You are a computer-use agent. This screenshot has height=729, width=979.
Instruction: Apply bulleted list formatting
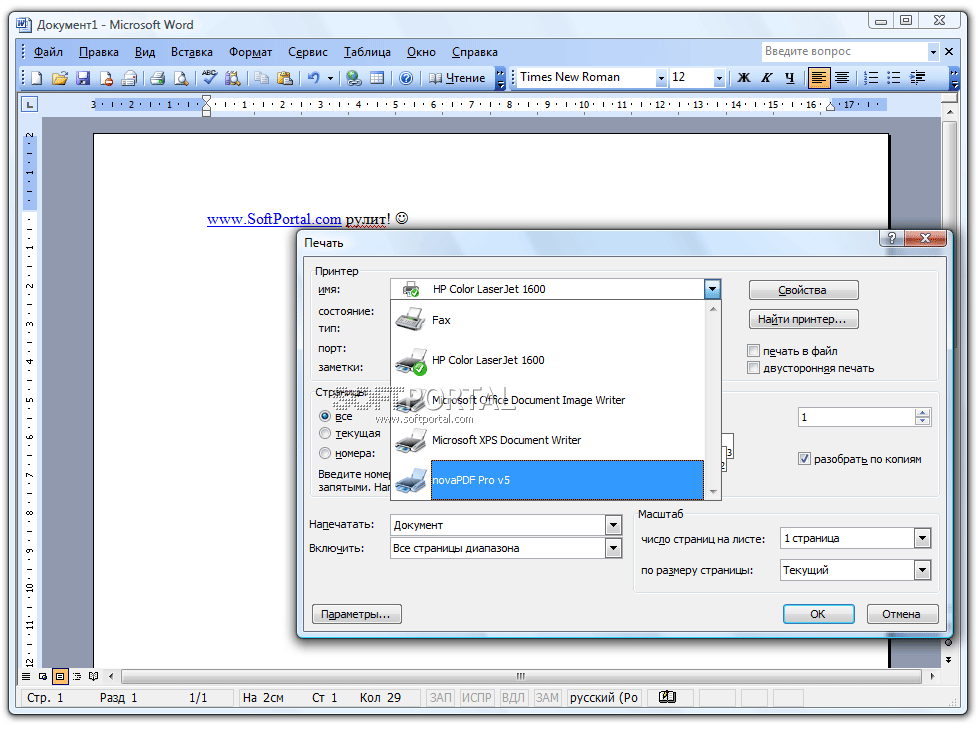[x=893, y=77]
